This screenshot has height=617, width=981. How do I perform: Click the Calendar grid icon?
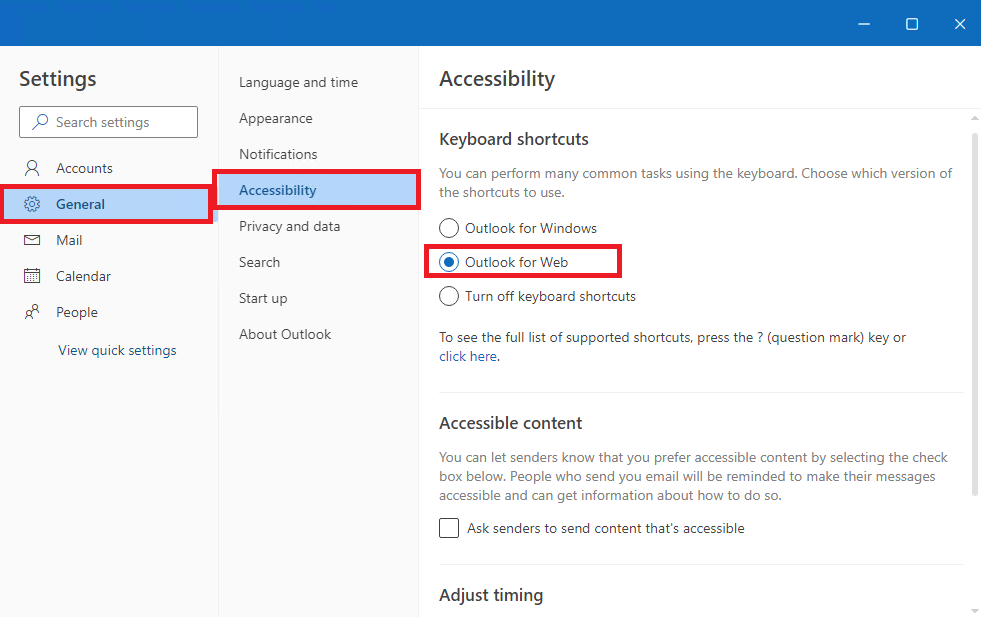[x=32, y=276]
